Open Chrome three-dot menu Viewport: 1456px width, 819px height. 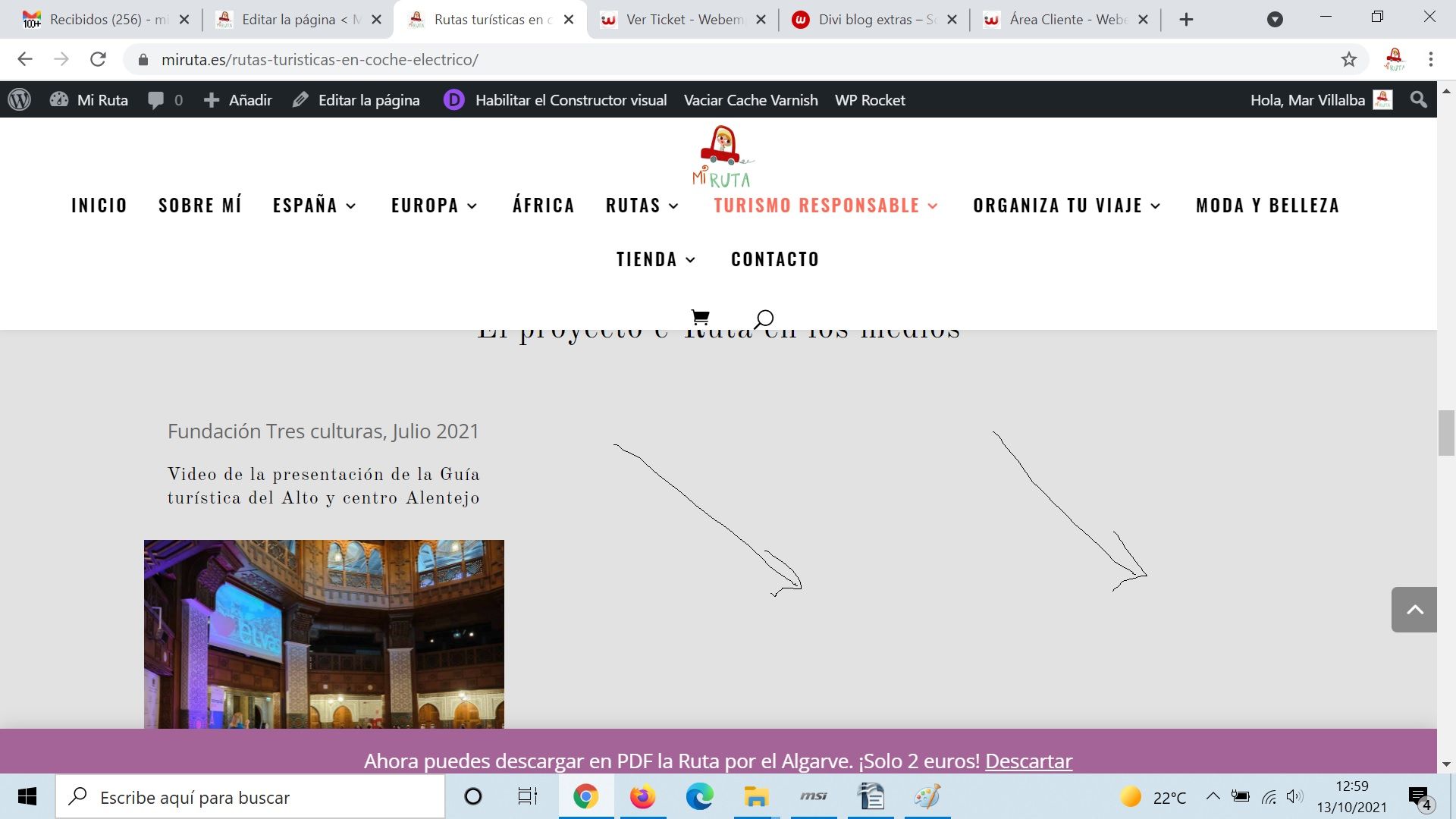pos(1431,59)
